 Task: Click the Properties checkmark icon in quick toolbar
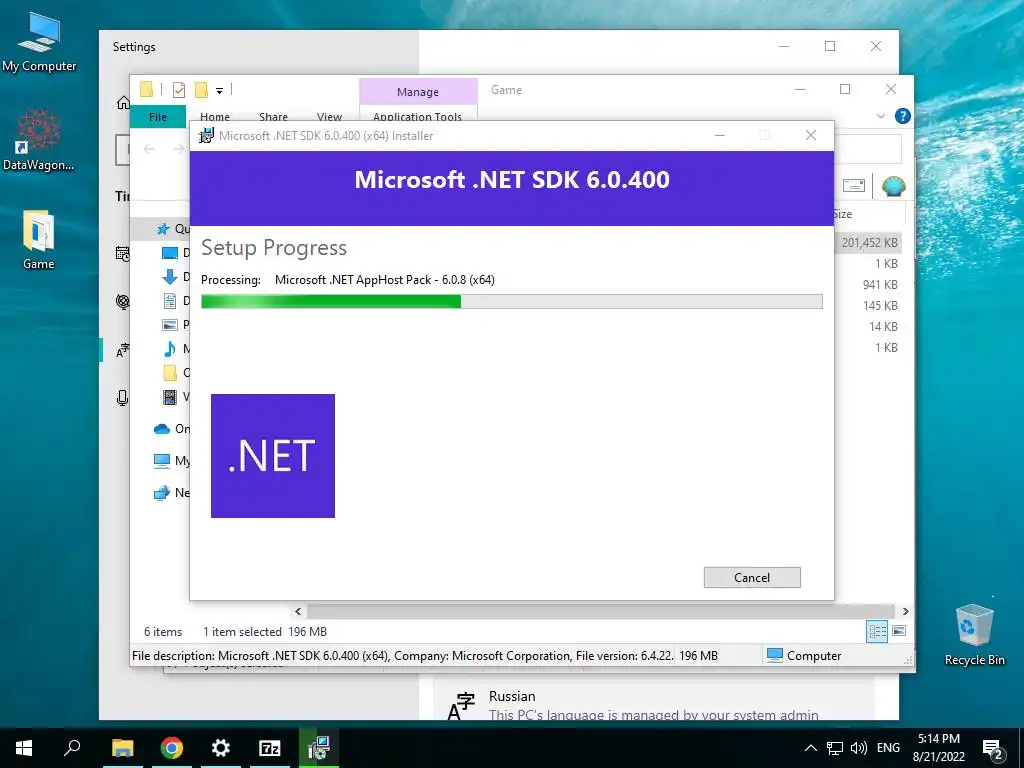pyautogui.click(x=179, y=89)
